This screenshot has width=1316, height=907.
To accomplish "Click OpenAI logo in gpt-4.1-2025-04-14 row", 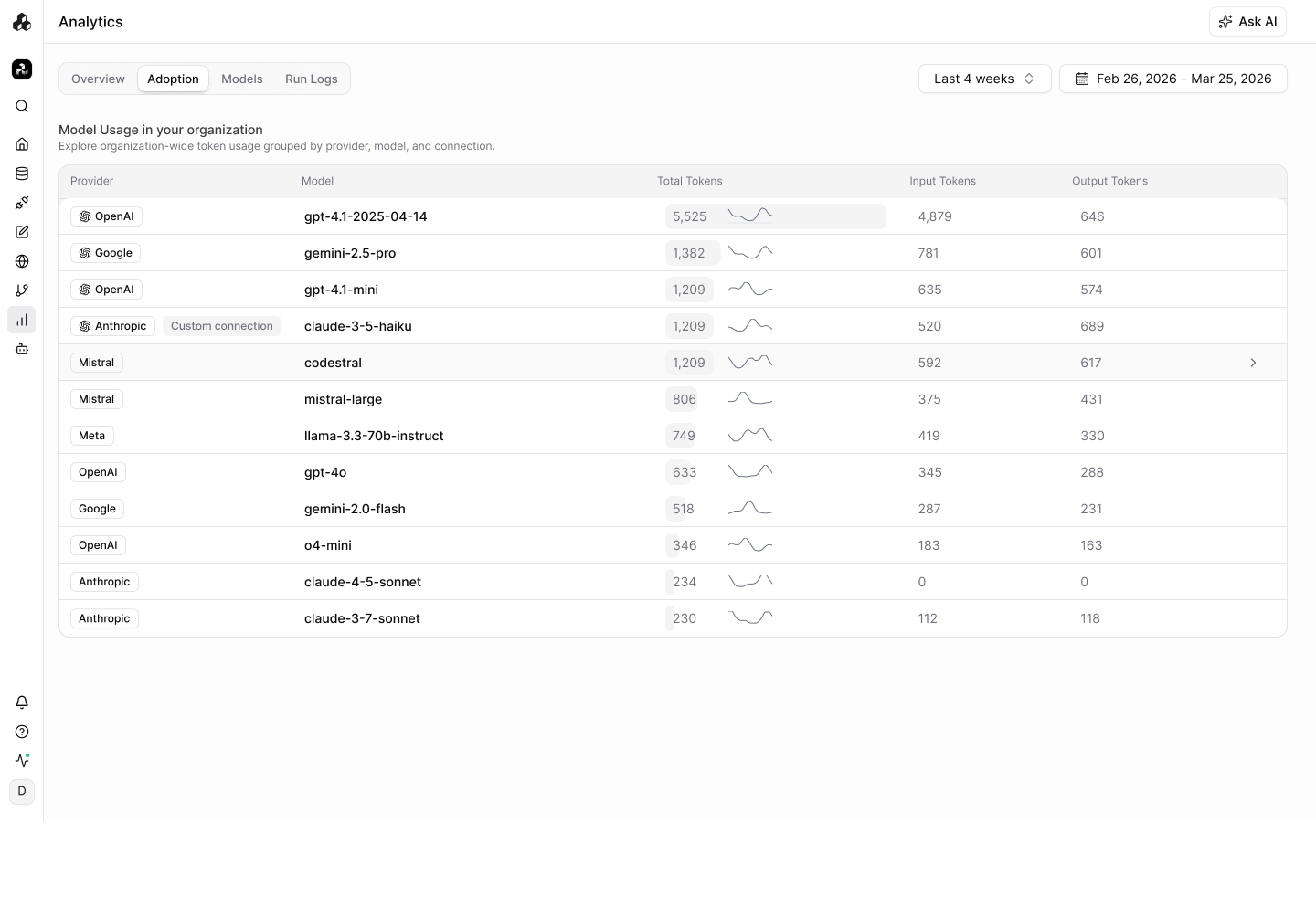I will click(85, 216).
